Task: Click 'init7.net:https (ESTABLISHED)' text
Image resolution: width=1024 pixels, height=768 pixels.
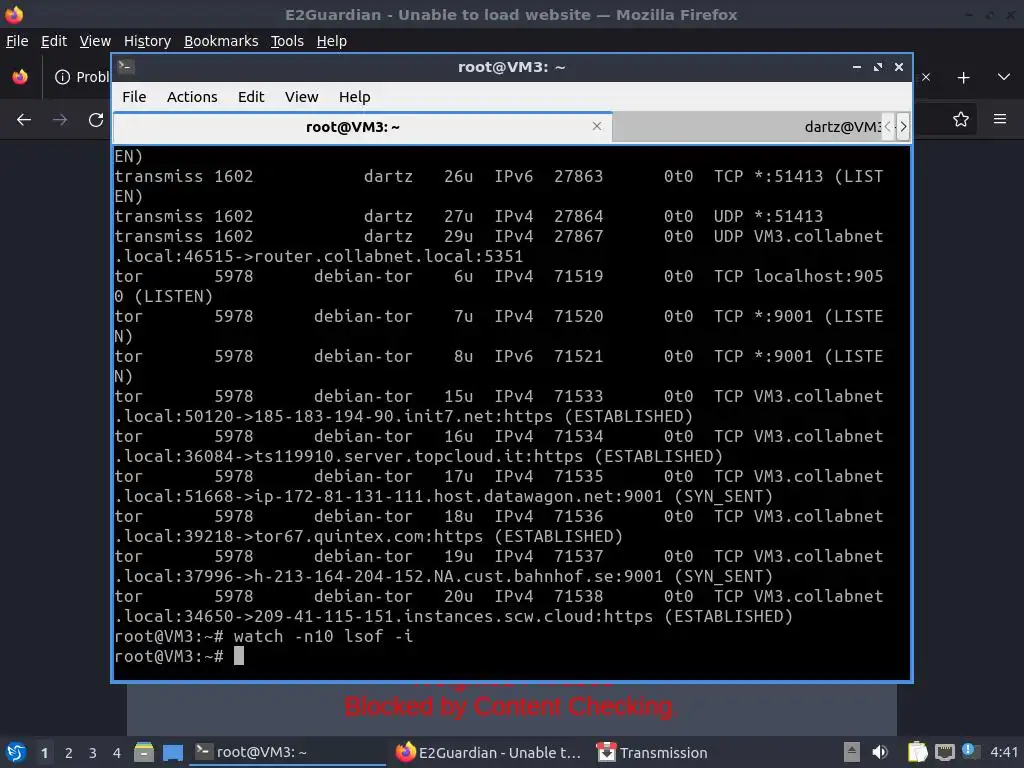Action: tap(549, 416)
